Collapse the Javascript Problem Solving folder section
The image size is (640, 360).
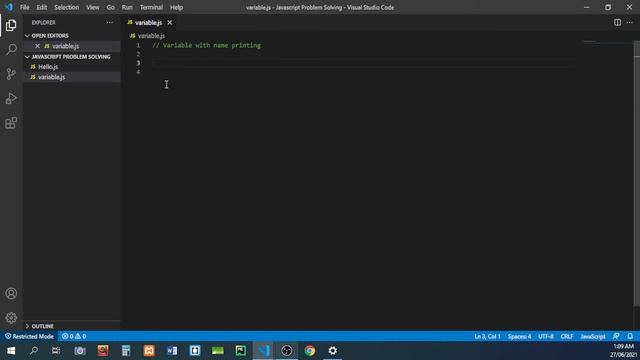pos(71,57)
